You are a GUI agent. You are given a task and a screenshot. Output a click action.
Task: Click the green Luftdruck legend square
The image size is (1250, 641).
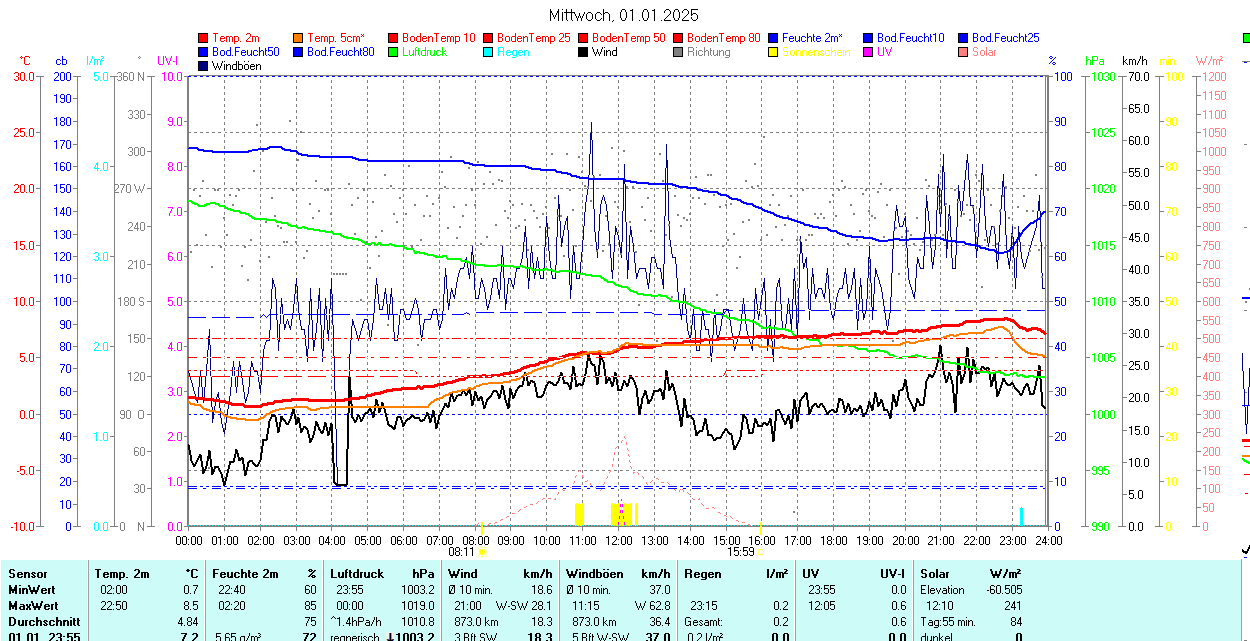[394, 52]
